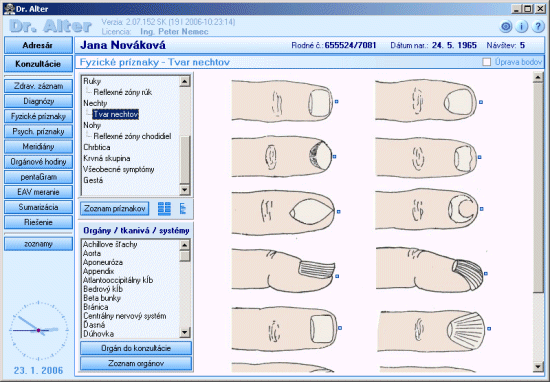
Task: Select Ruky in the symptoms tree
Action: point(92,81)
